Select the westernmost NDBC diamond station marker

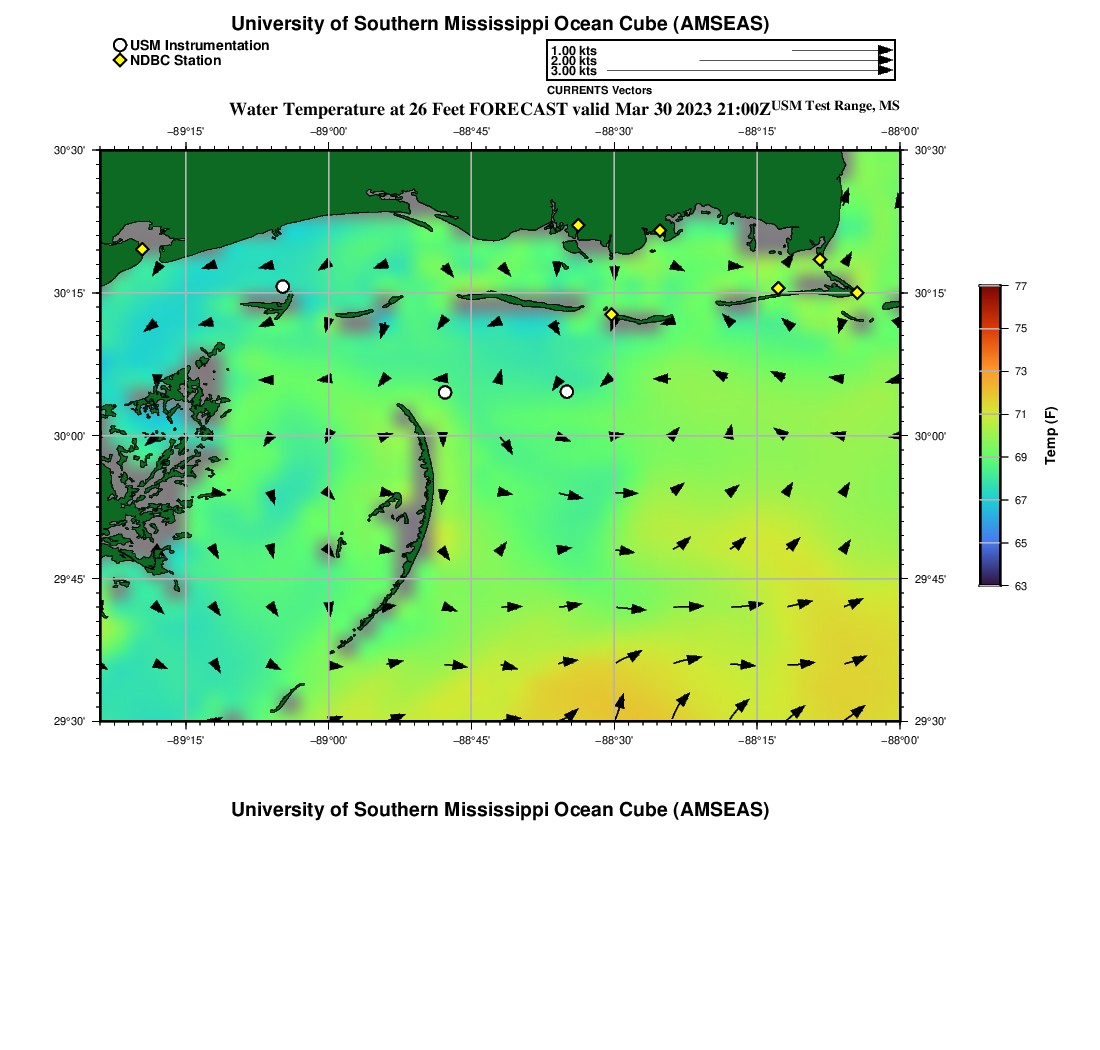click(x=142, y=249)
